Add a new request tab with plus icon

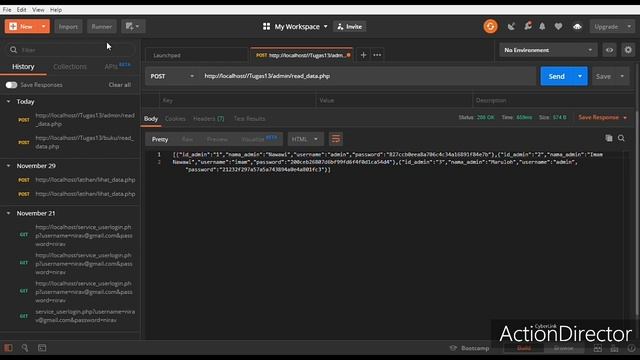coord(363,55)
